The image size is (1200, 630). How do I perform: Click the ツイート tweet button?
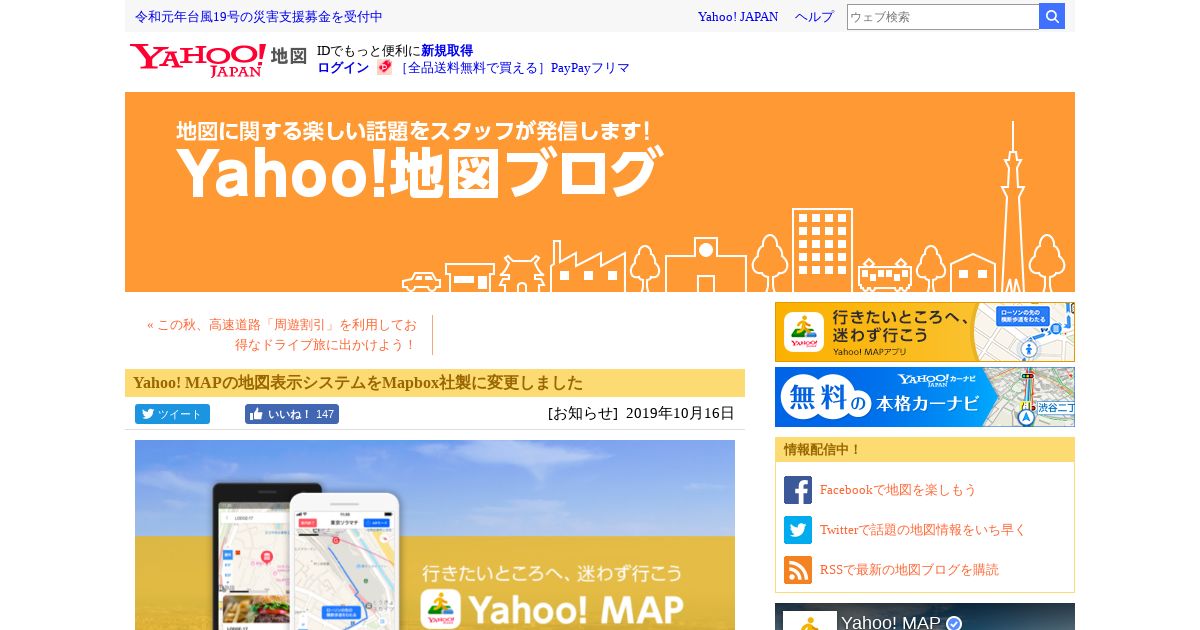(x=172, y=414)
